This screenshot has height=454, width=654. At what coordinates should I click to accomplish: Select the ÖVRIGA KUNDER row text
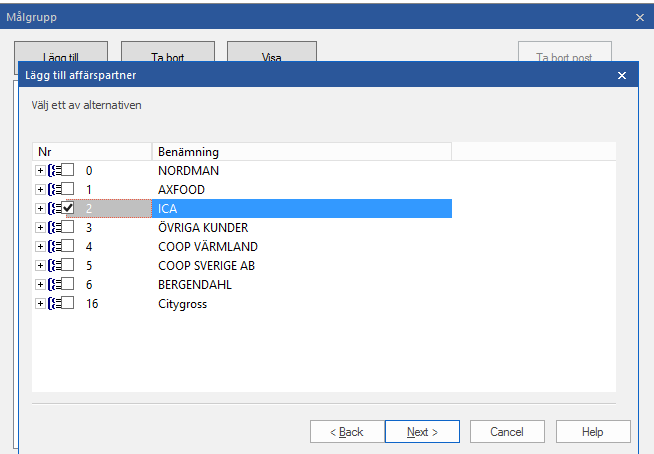203,227
